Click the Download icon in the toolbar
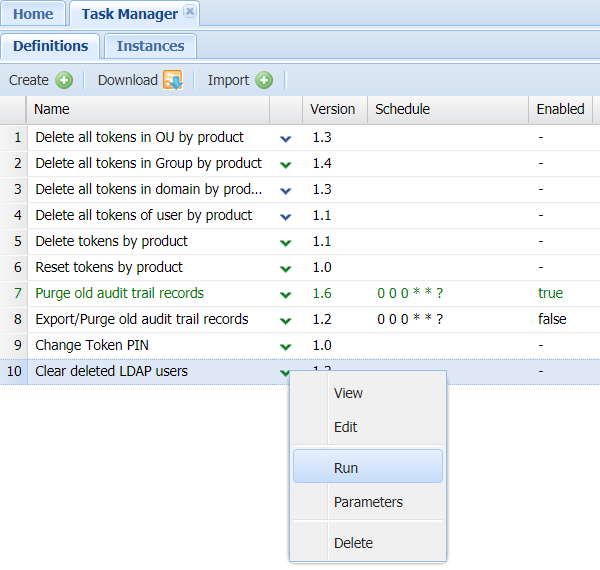 172,81
